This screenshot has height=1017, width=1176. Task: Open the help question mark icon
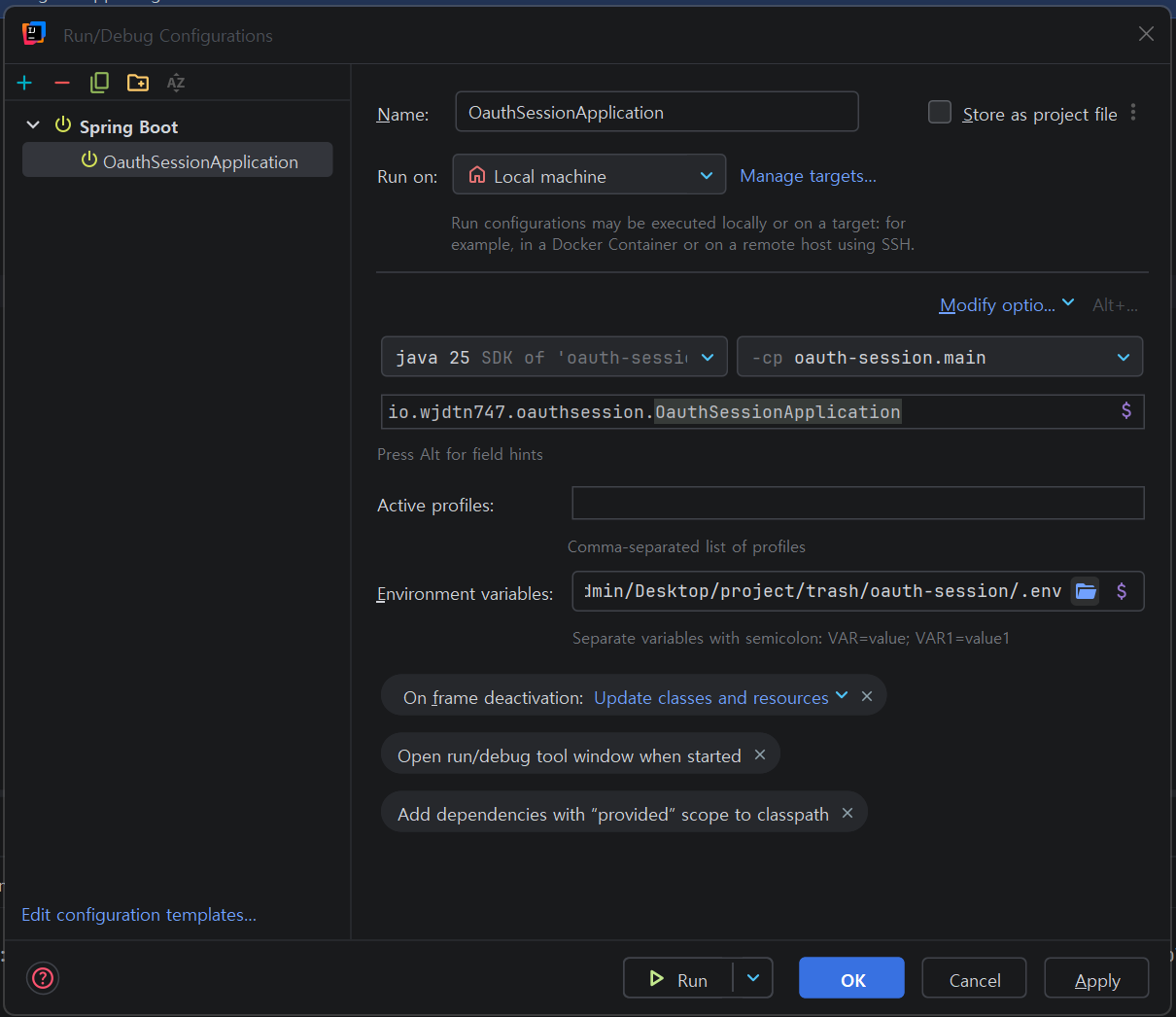pos(43,977)
